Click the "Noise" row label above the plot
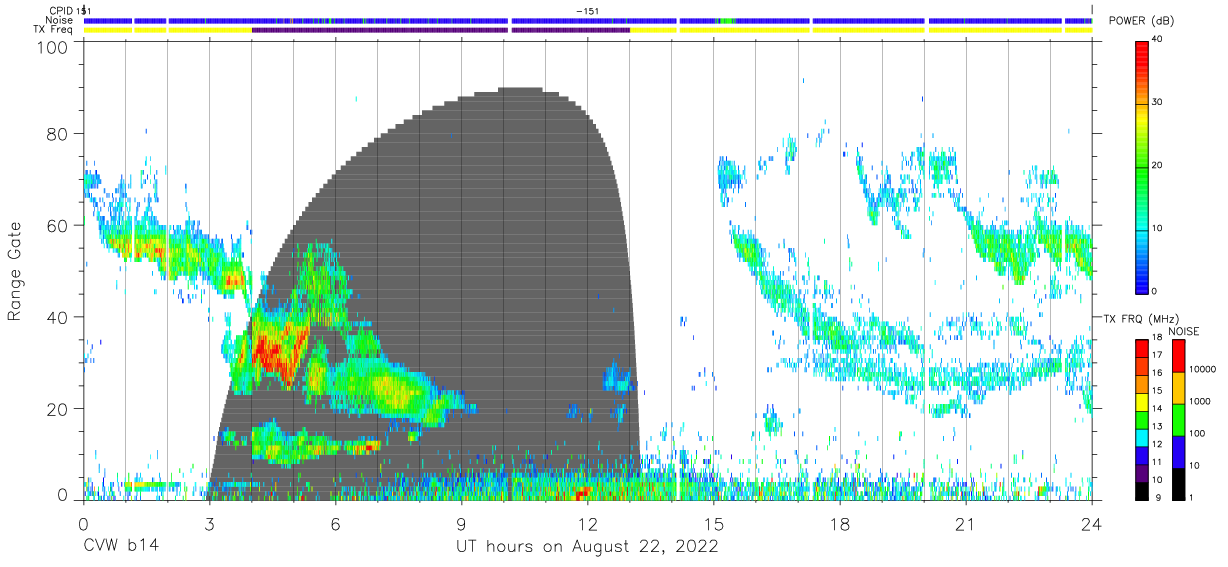The width and height of the screenshot is (1228, 567). point(60,20)
